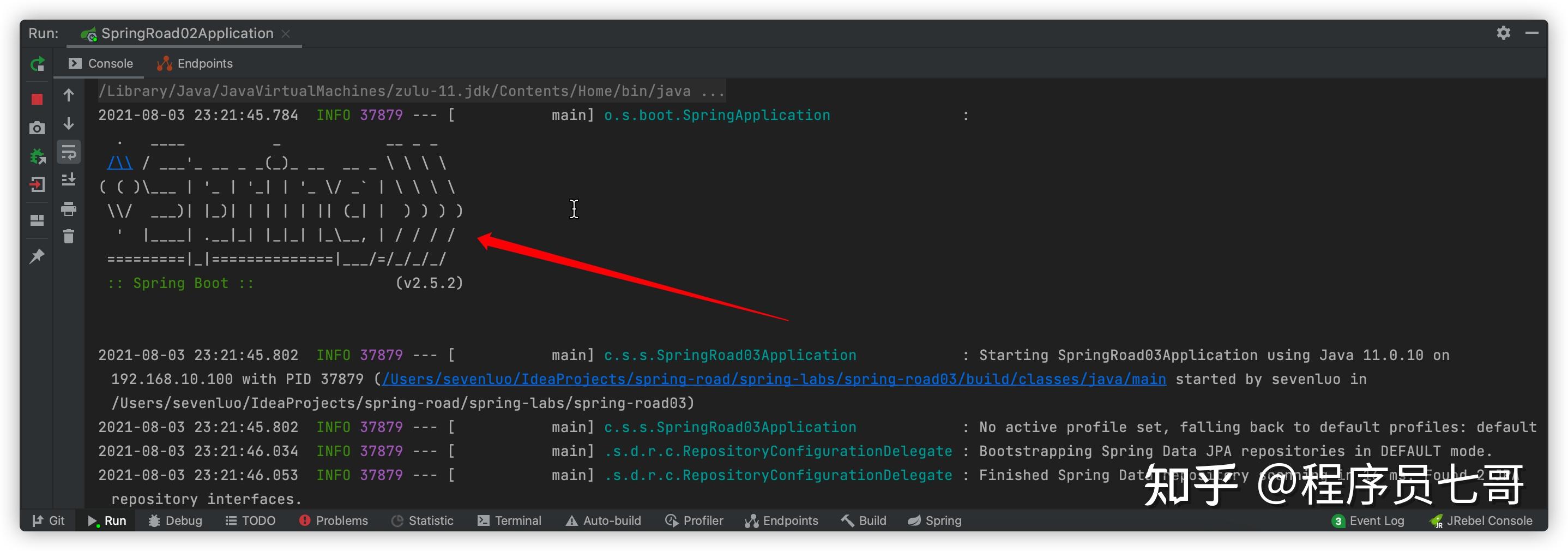Click the up arrow to jump up the stack trace
Screen dimensions: 1568x551
(69, 95)
